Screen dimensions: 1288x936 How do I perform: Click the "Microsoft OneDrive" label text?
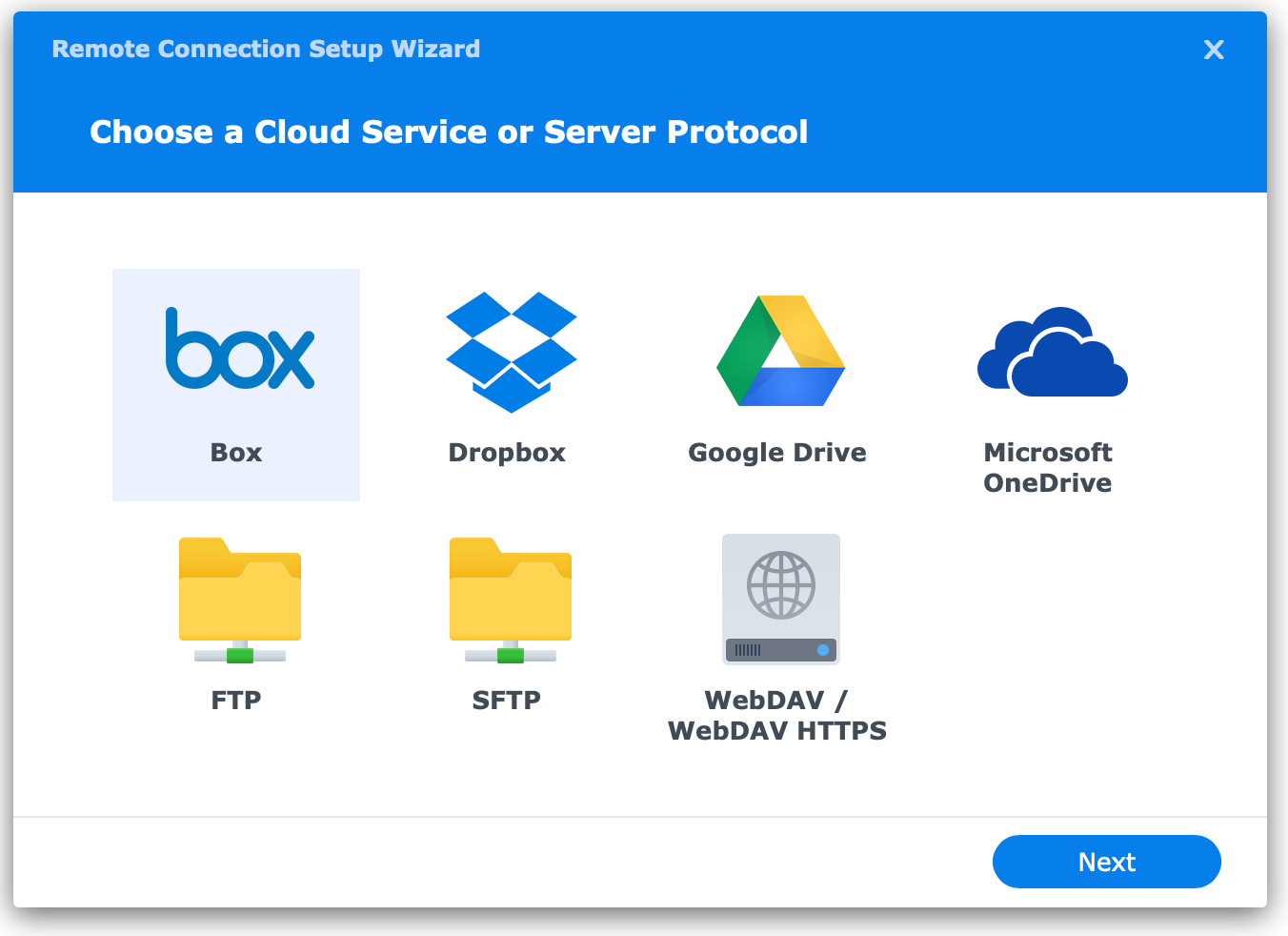1048,467
